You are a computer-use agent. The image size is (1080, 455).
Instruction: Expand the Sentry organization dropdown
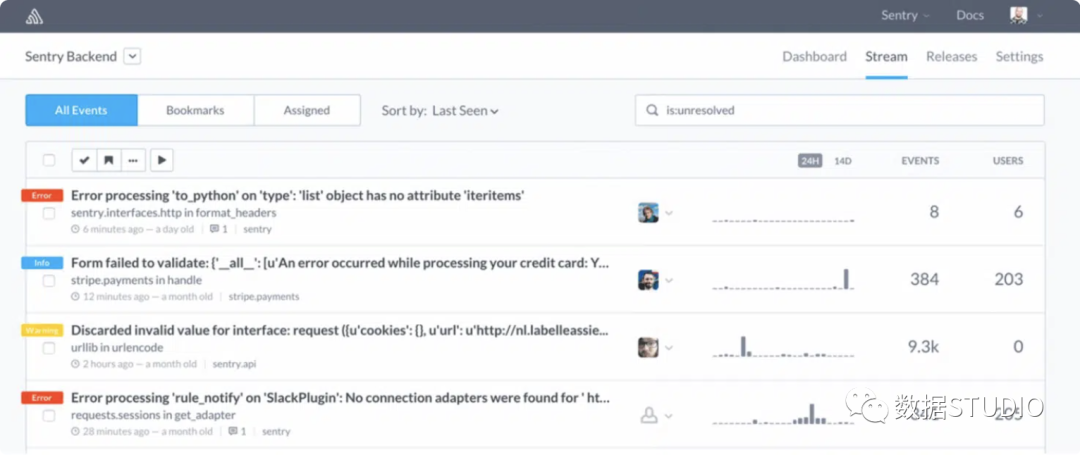905,15
